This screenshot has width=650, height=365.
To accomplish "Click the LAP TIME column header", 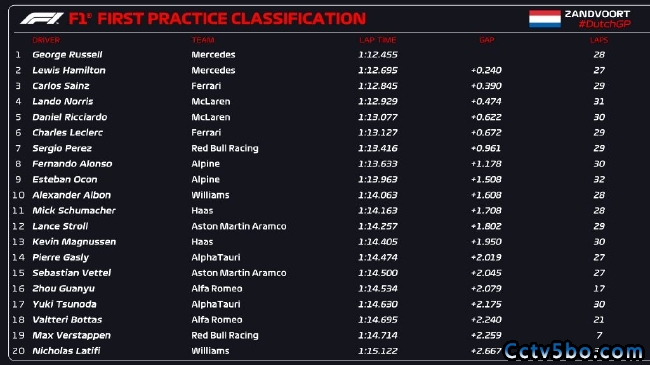I will click(x=378, y=40).
